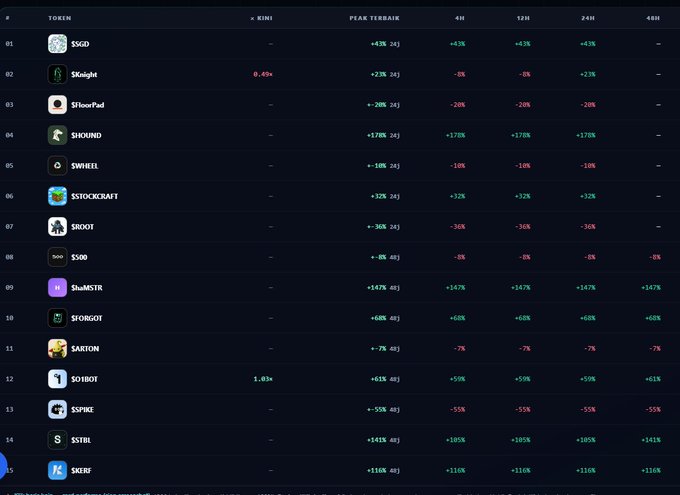
Task: Click $ROOT's -36% 12H value
Action: tap(522, 226)
